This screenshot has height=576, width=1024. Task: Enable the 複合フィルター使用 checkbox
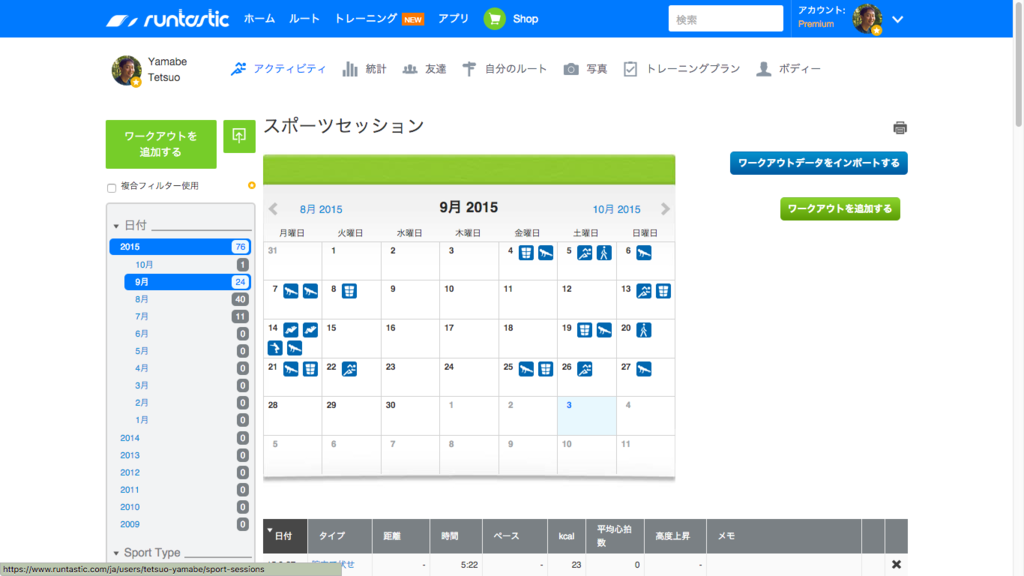coord(110,185)
